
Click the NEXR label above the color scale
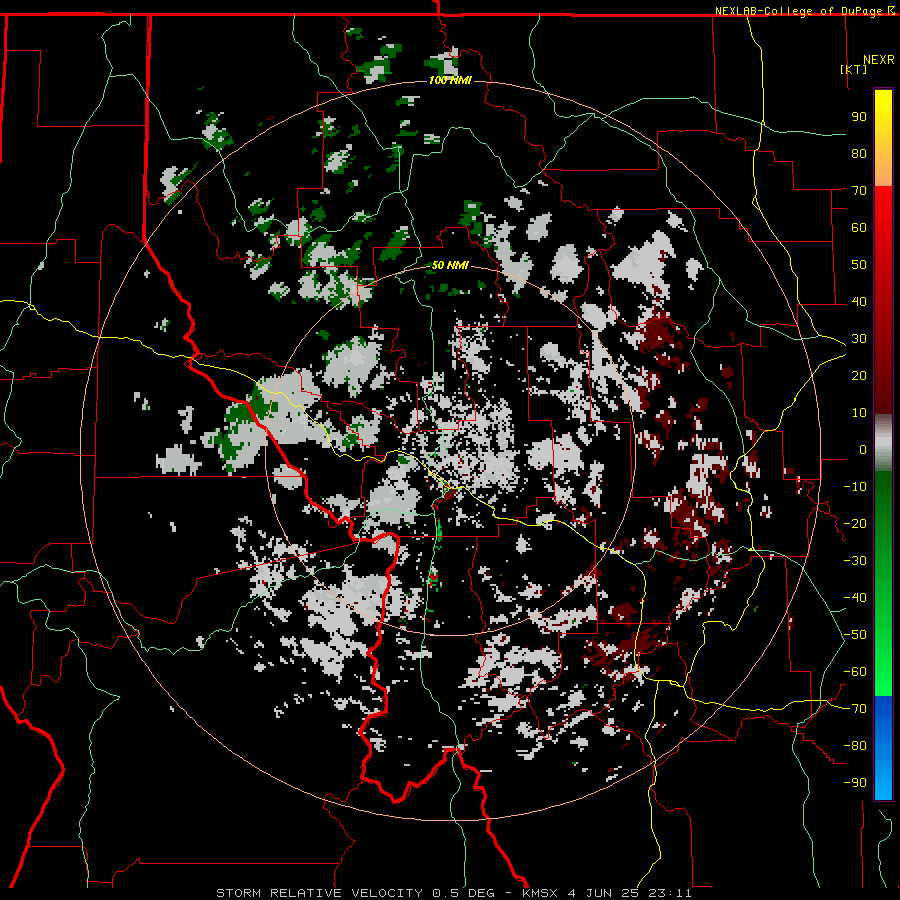point(879,60)
